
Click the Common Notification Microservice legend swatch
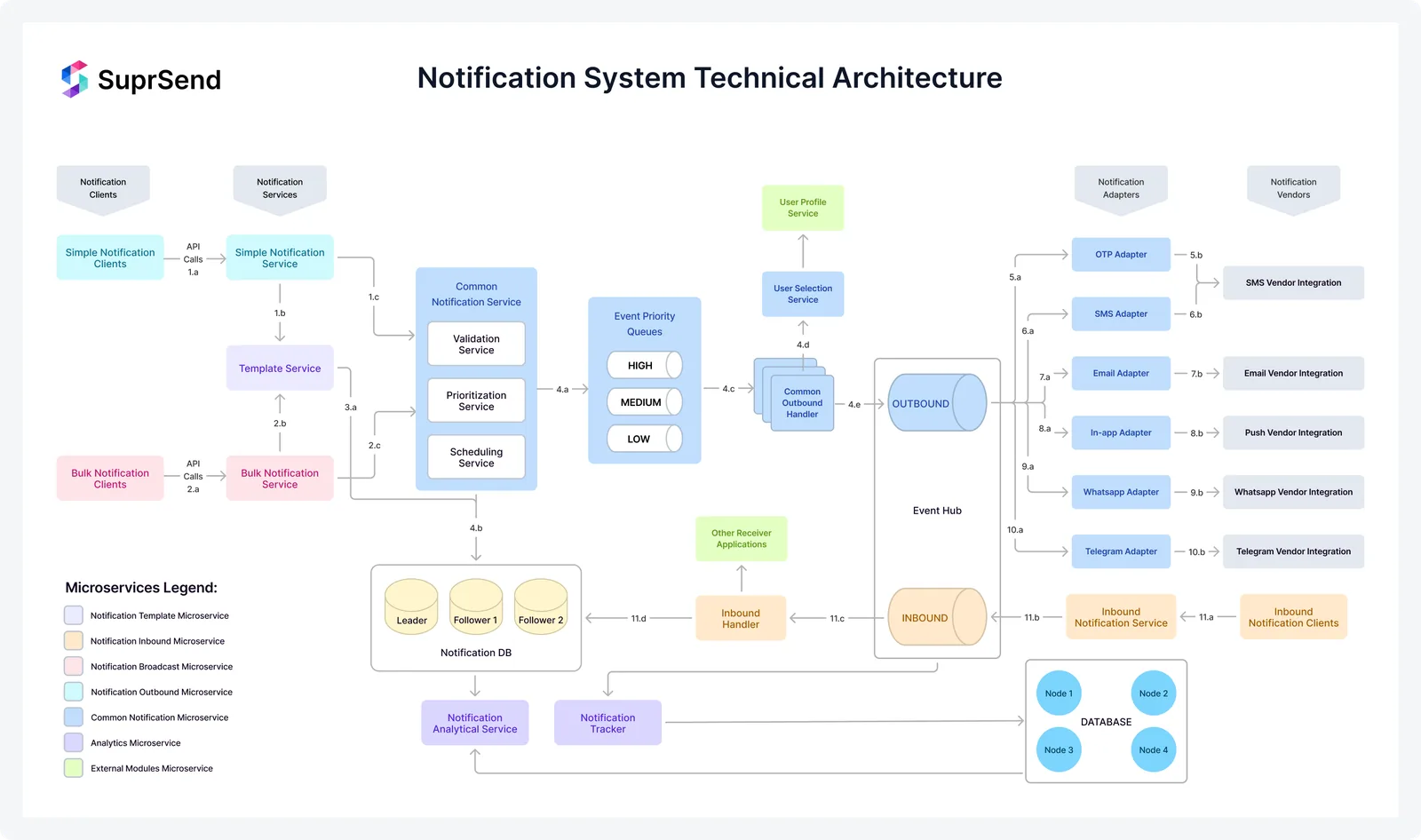(x=74, y=717)
